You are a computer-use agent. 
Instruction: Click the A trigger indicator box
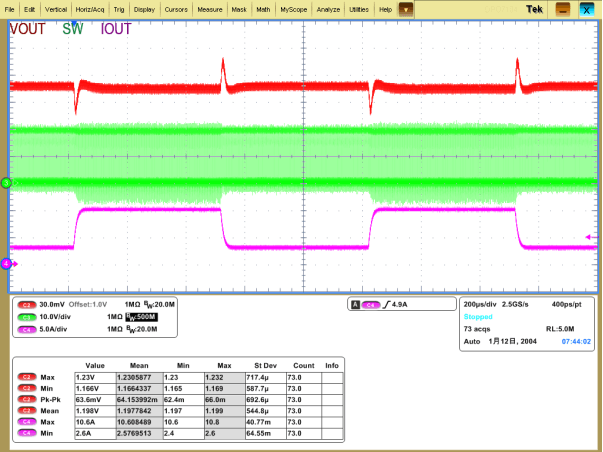click(355, 304)
